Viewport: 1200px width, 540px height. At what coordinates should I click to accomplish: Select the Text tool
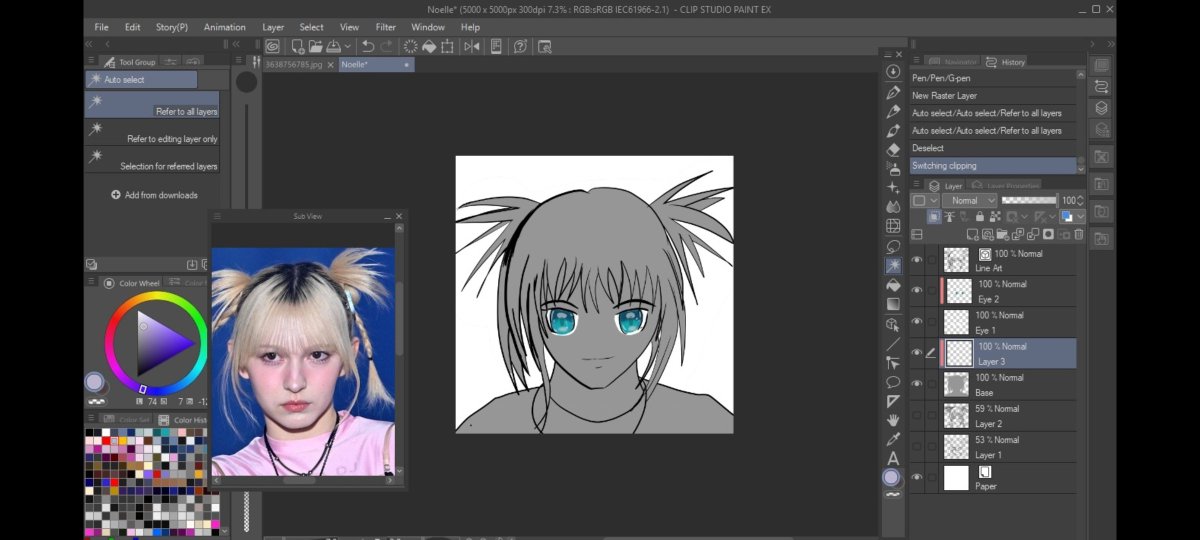[893, 459]
